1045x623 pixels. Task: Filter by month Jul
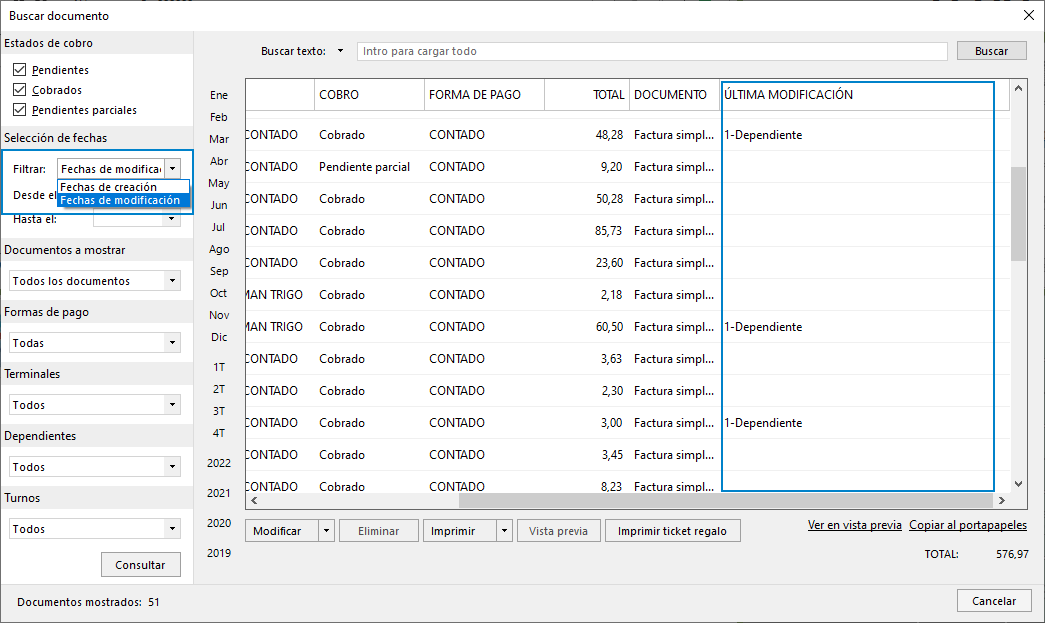pos(219,227)
